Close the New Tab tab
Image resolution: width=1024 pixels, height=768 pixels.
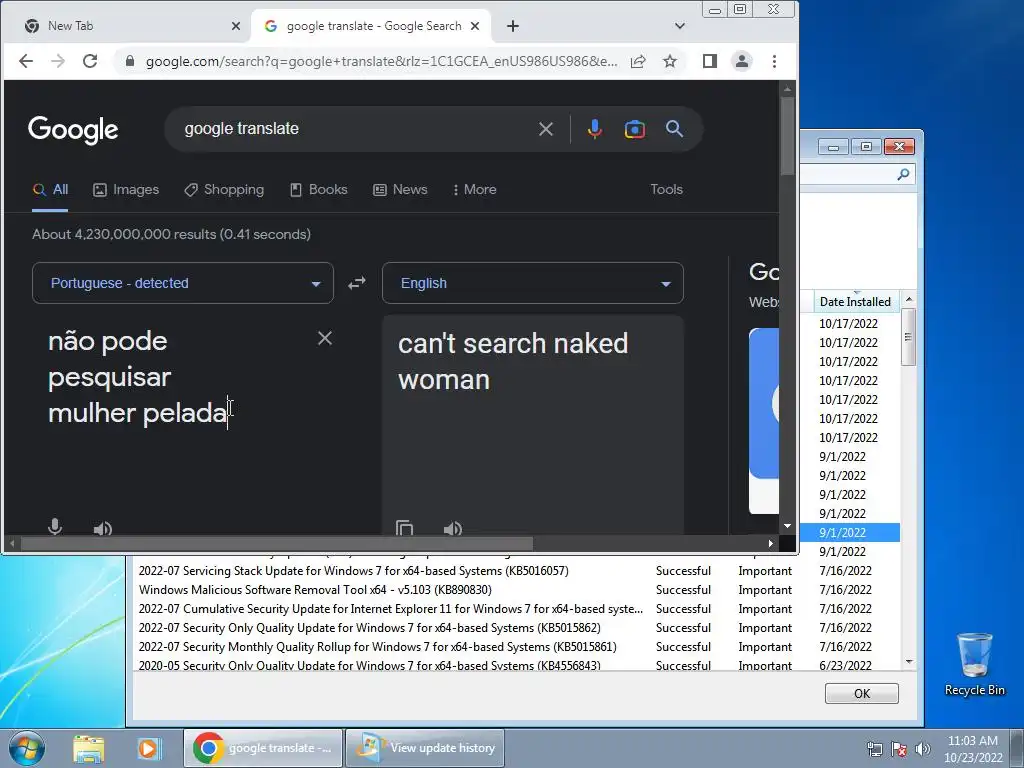pyautogui.click(x=236, y=26)
